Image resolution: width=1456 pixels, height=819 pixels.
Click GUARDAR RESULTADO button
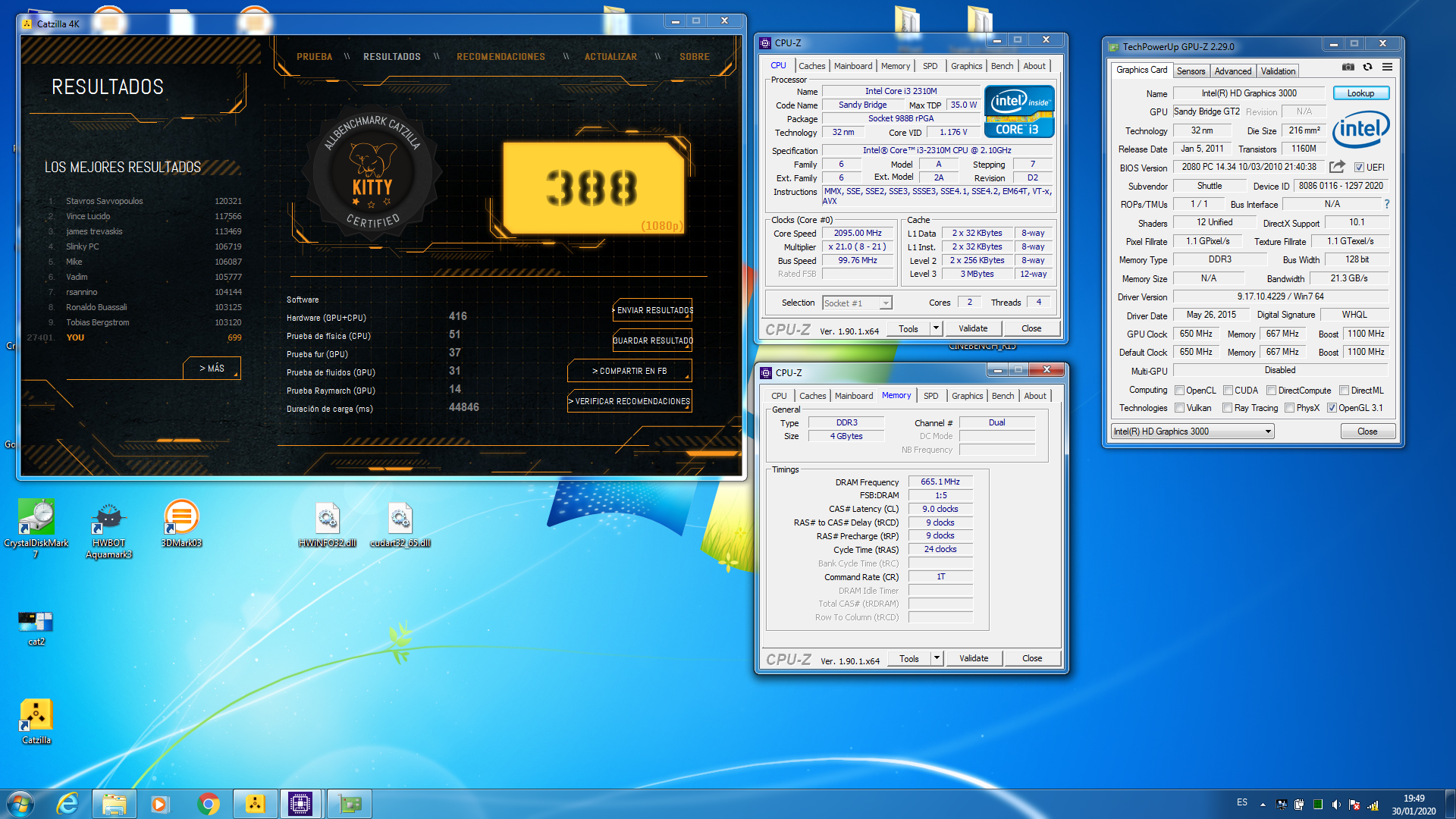653,340
